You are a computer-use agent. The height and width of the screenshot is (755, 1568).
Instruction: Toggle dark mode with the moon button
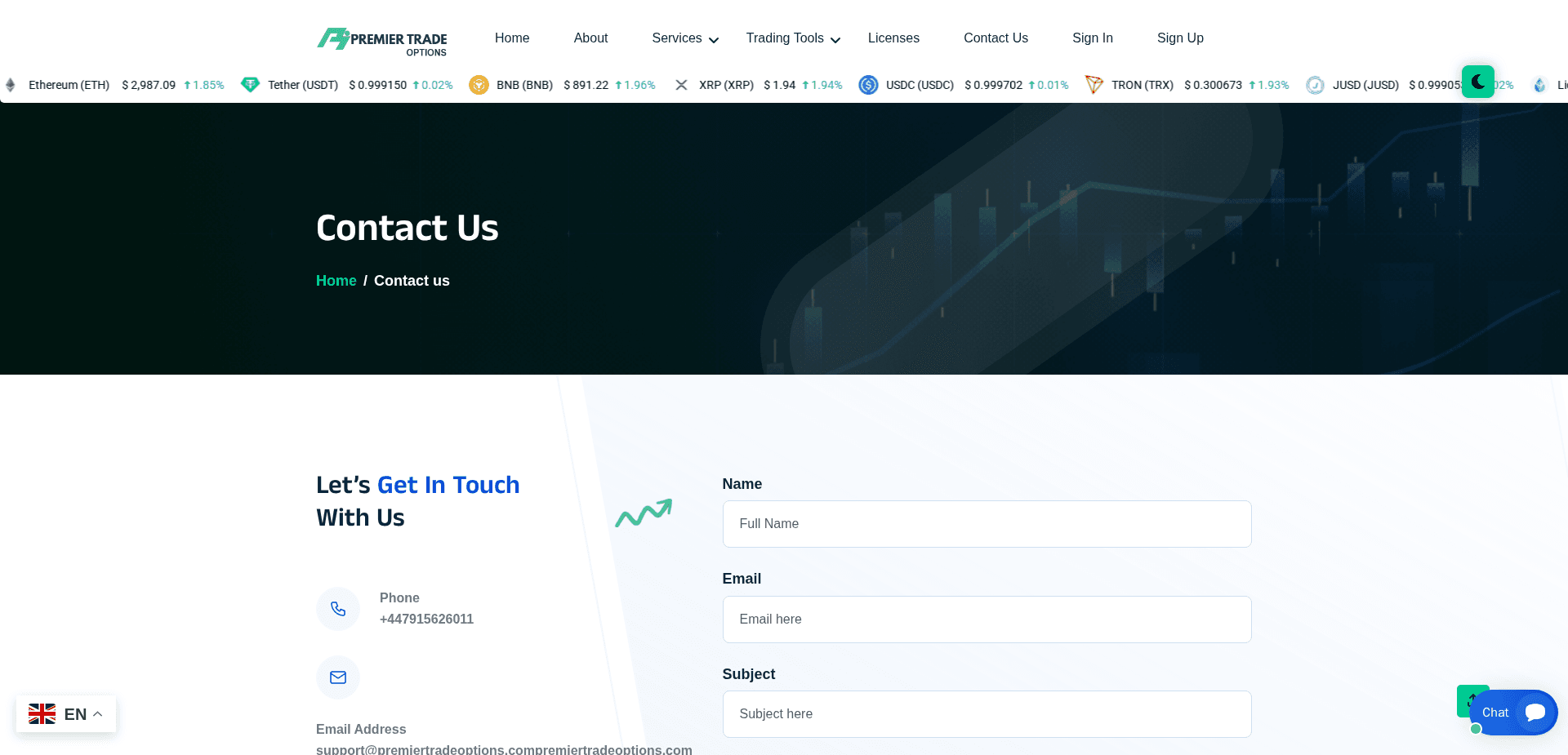pos(1477,81)
